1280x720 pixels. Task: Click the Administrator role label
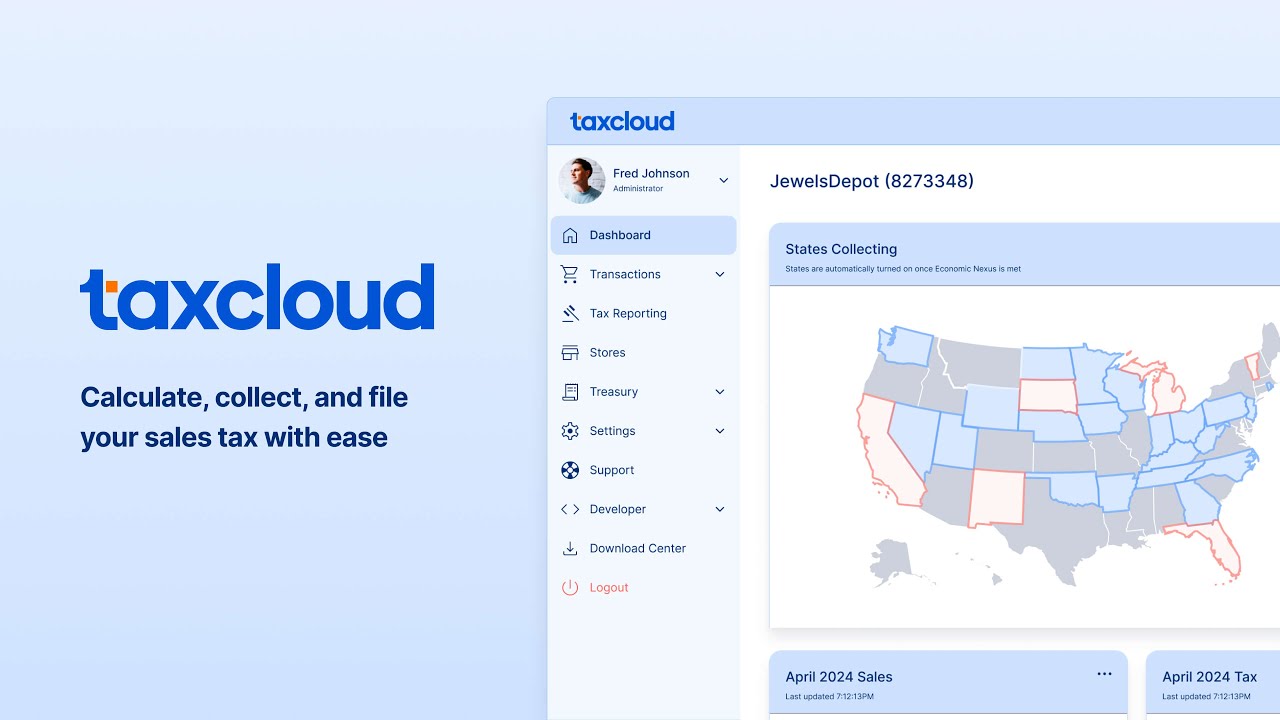[x=638, y=189]
